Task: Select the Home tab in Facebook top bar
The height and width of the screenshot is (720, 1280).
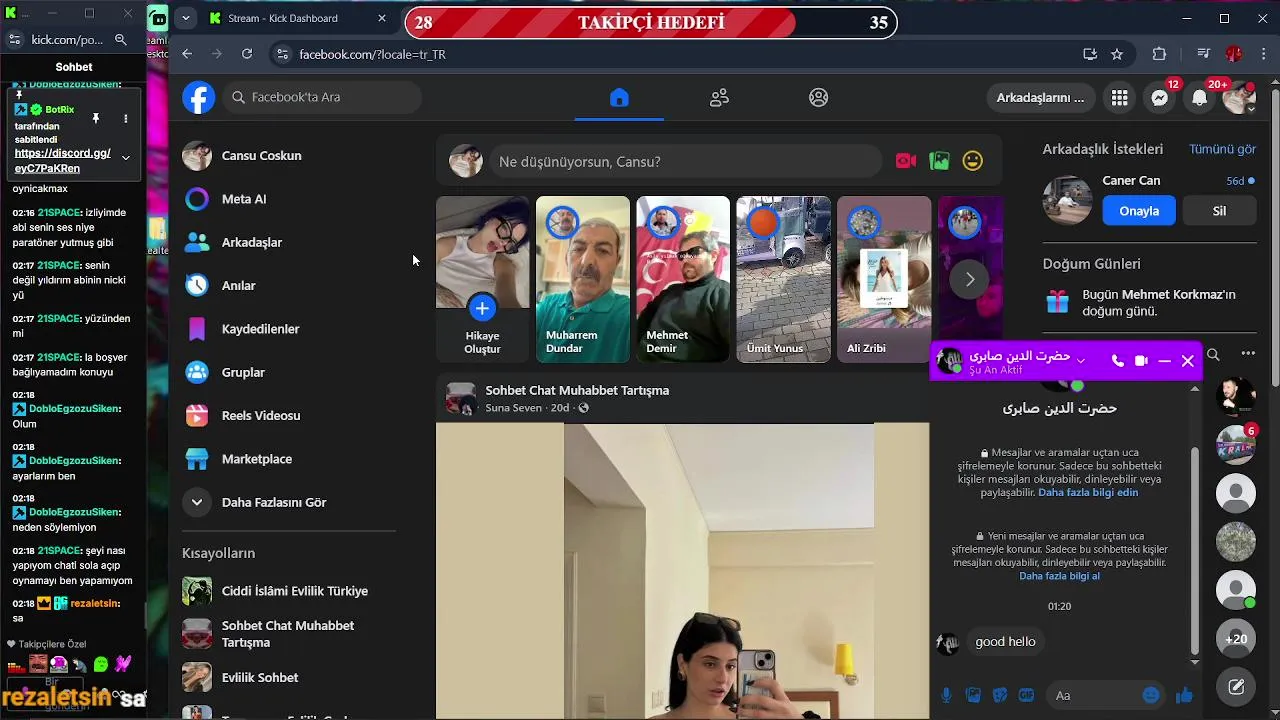Action: coord(619,97)
